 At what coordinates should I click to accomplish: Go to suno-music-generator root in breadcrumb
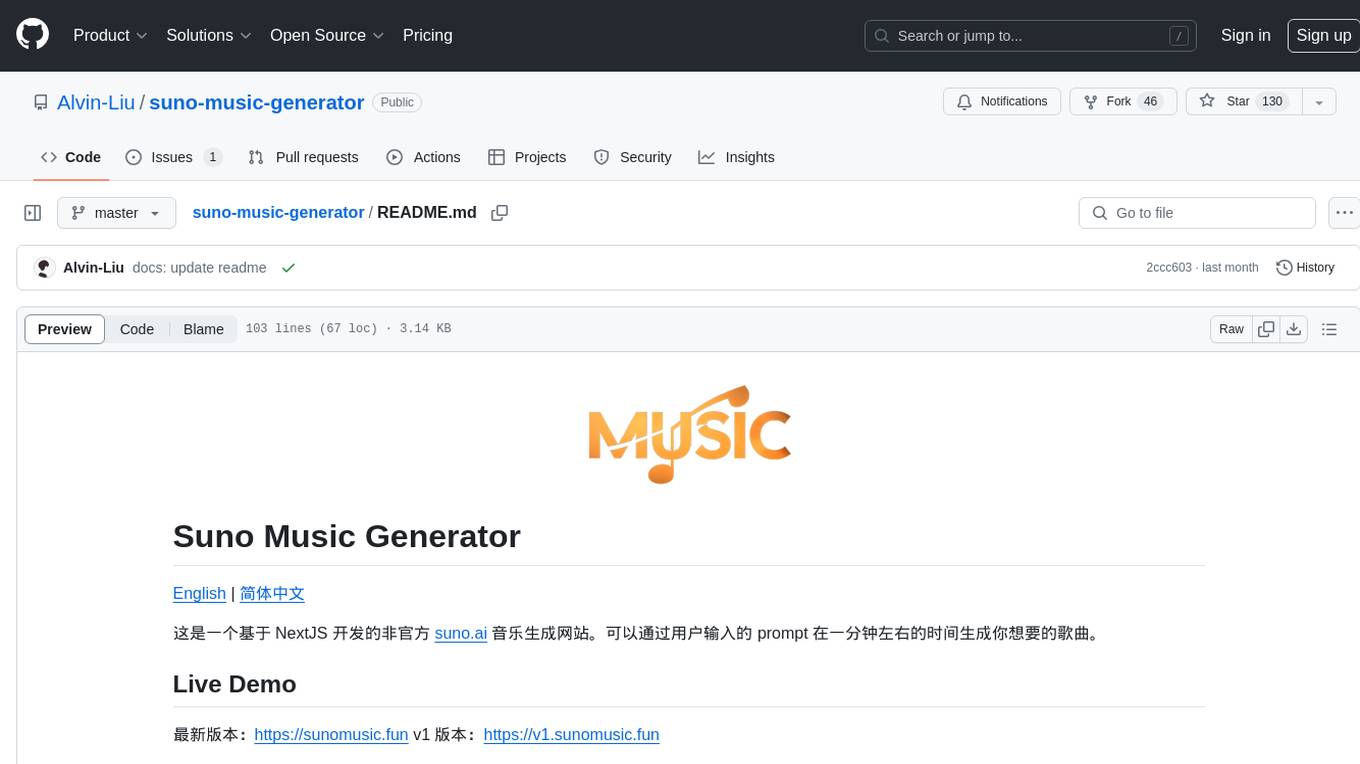[x=278, y=212]
